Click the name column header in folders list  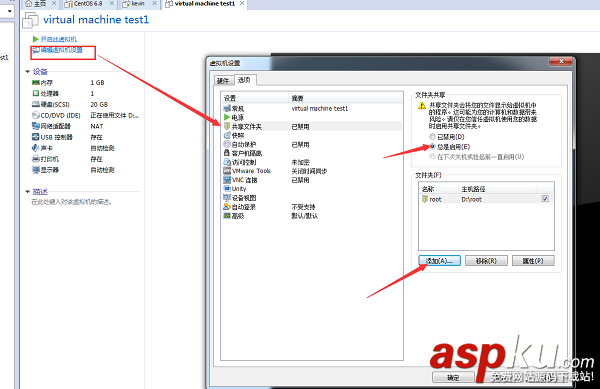pyautogui.click(x=439, y=189)
